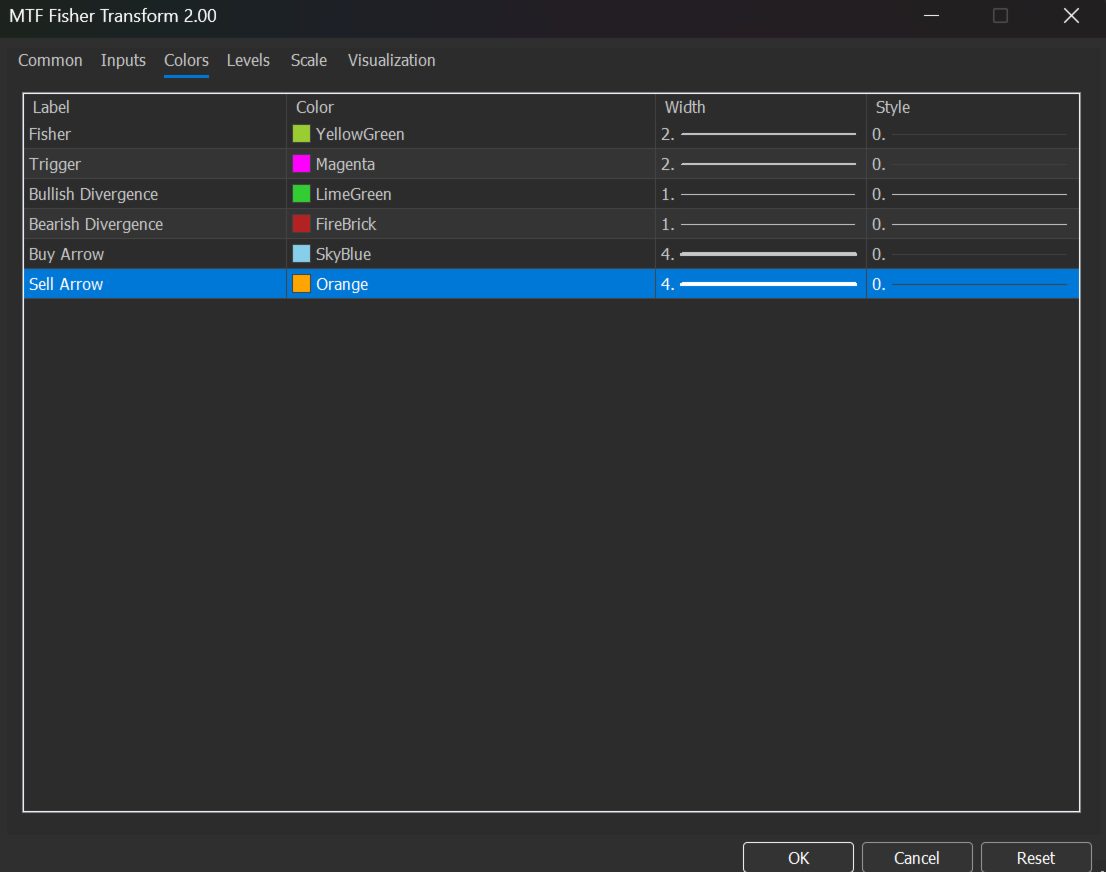Dismiss the dialog using Cancel
1106x872 pixels.
[916, 858]
